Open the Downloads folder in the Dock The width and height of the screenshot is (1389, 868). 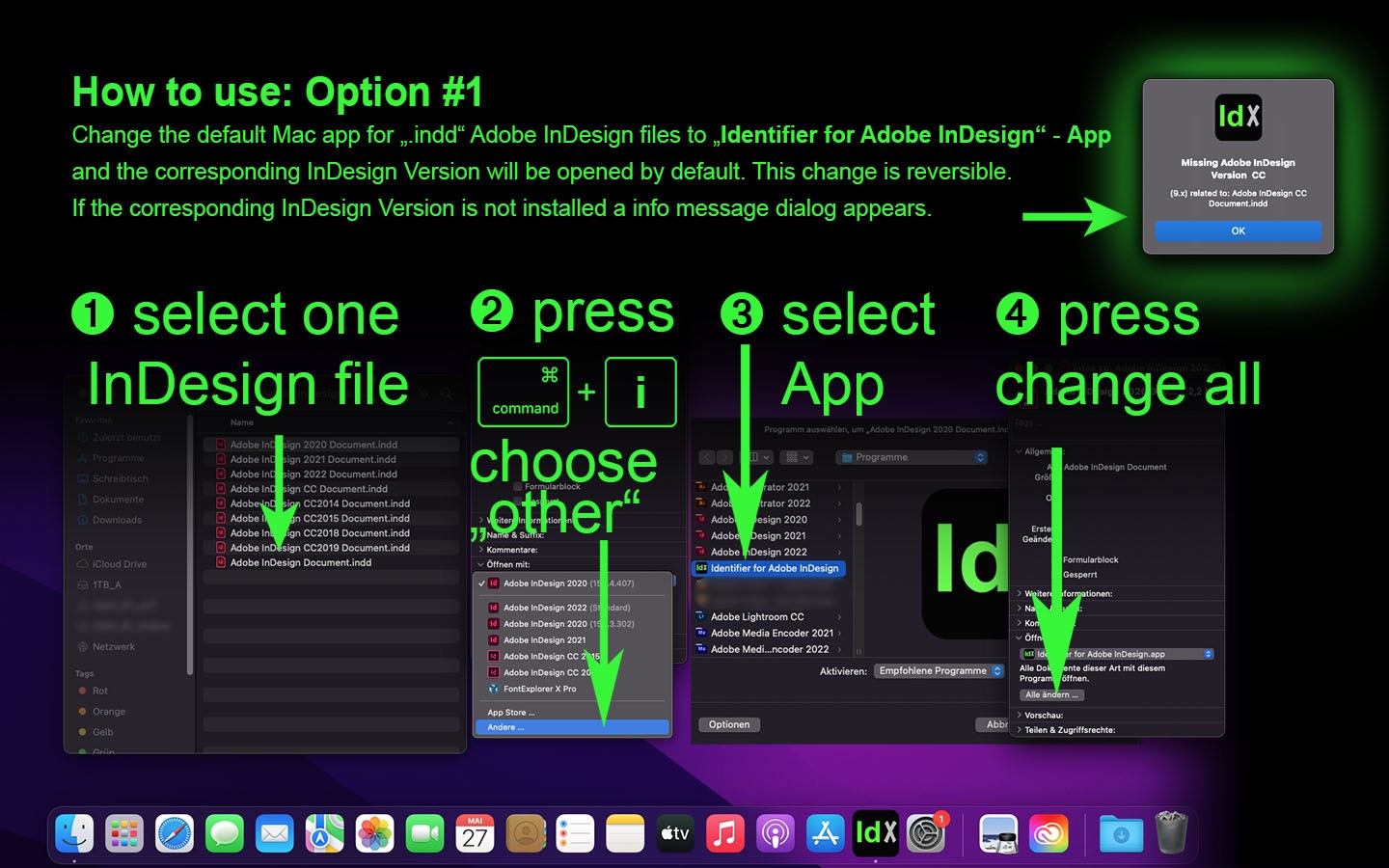[x=1121, y=833]
